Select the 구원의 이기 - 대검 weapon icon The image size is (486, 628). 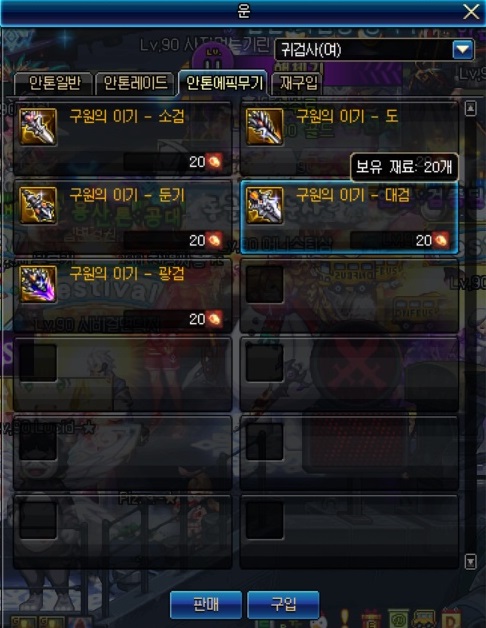[264, 205]
